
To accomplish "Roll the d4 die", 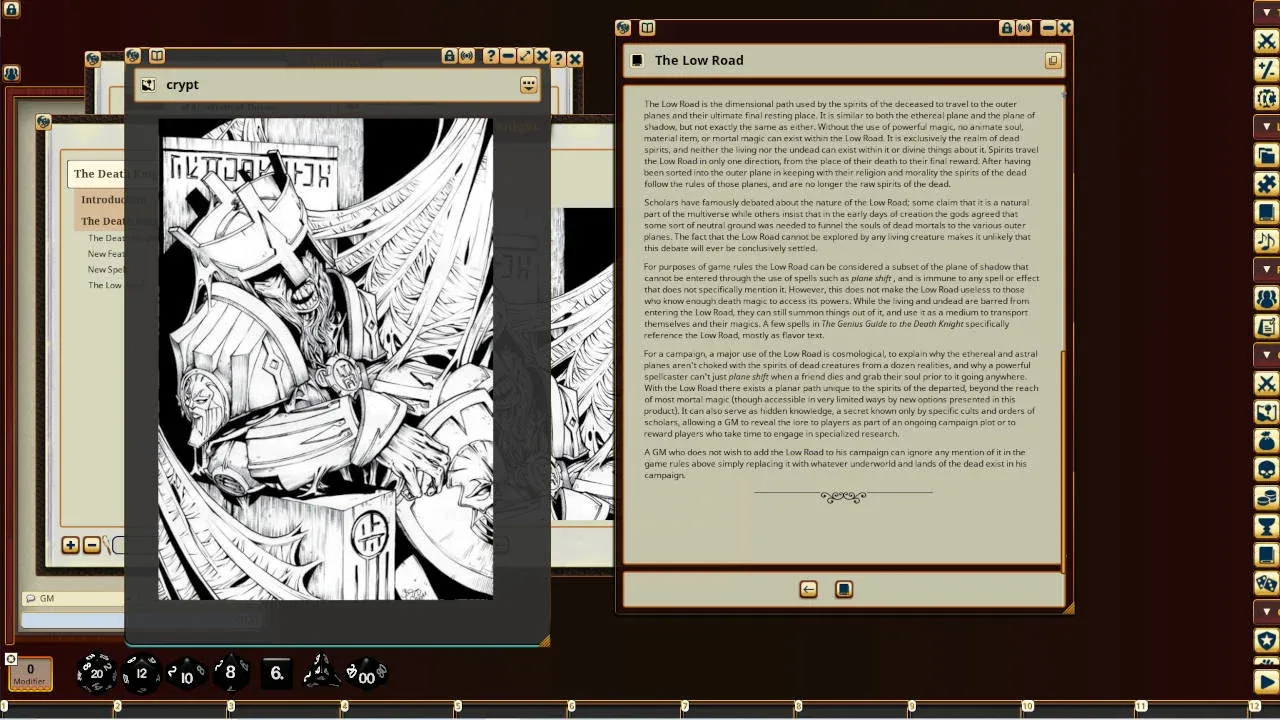I will pyautogui.click(x=322, y=672).
